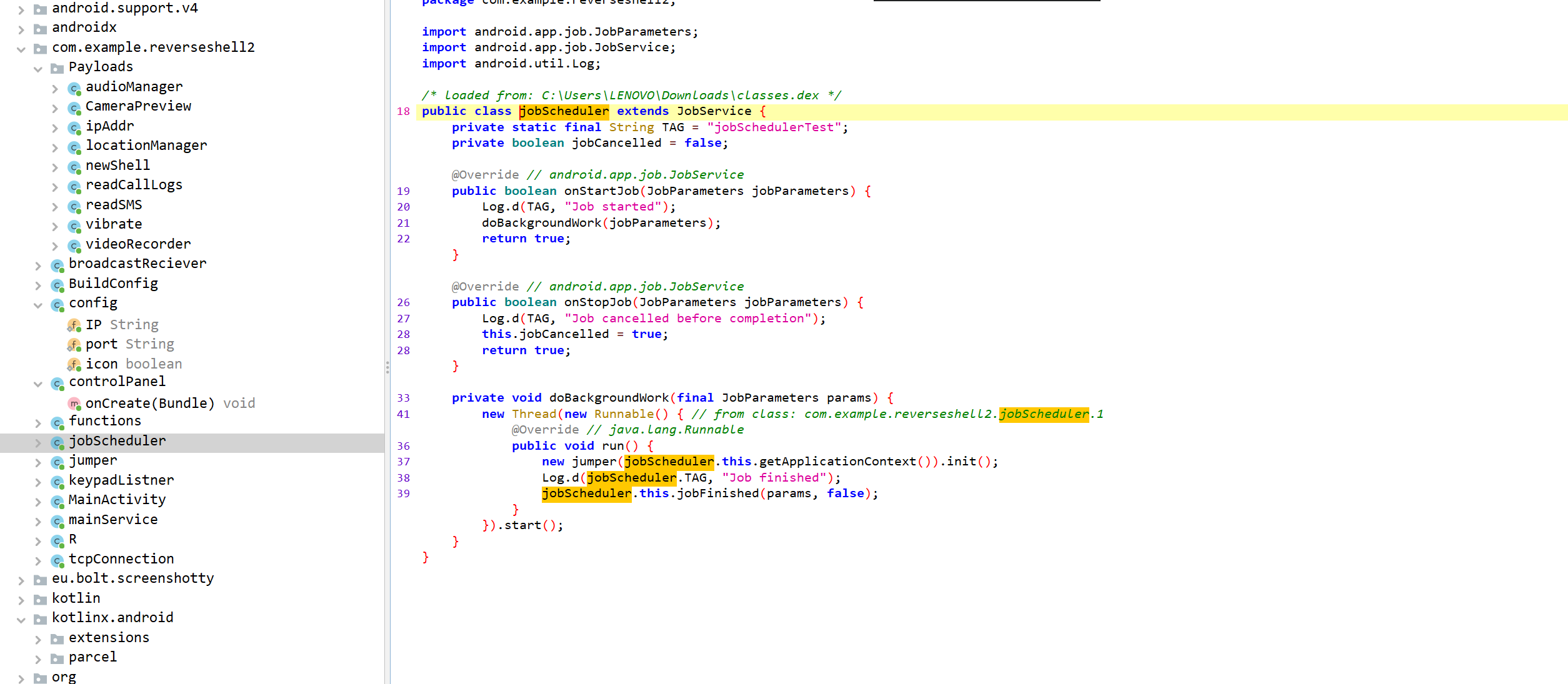The image size is (1568, 684).
Task: Select the IP String field
Action: coord(122,325)
